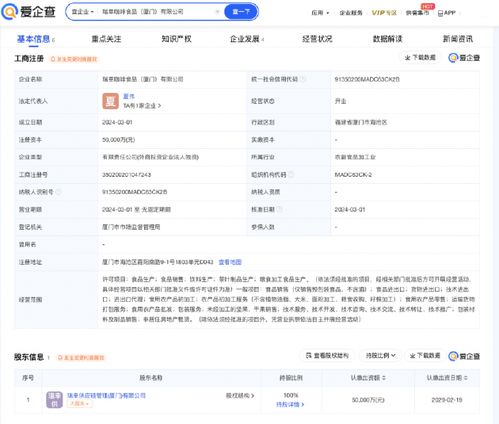Open the shareholder company name link
Viewport: 499px width, 424px height.
point(106,396)
